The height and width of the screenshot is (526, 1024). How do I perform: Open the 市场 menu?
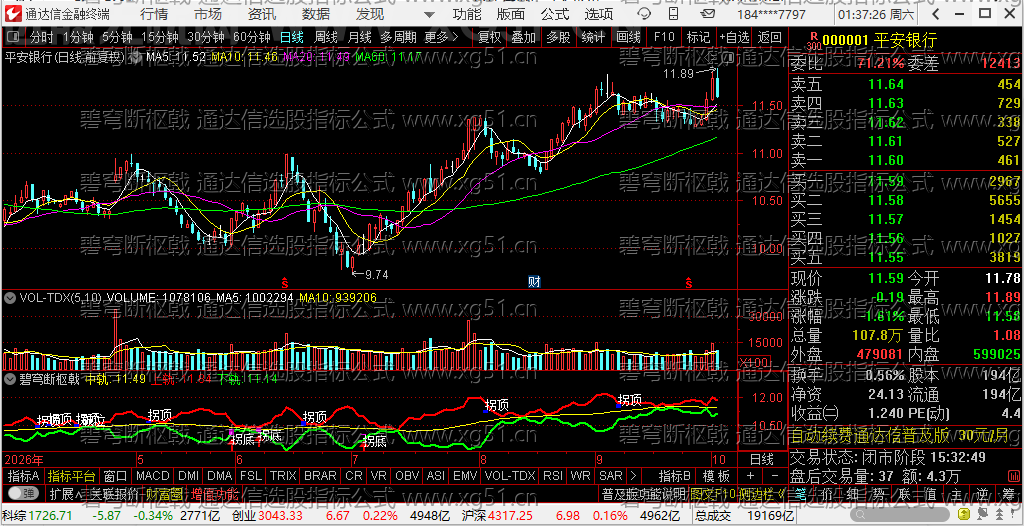click(208, 14)
